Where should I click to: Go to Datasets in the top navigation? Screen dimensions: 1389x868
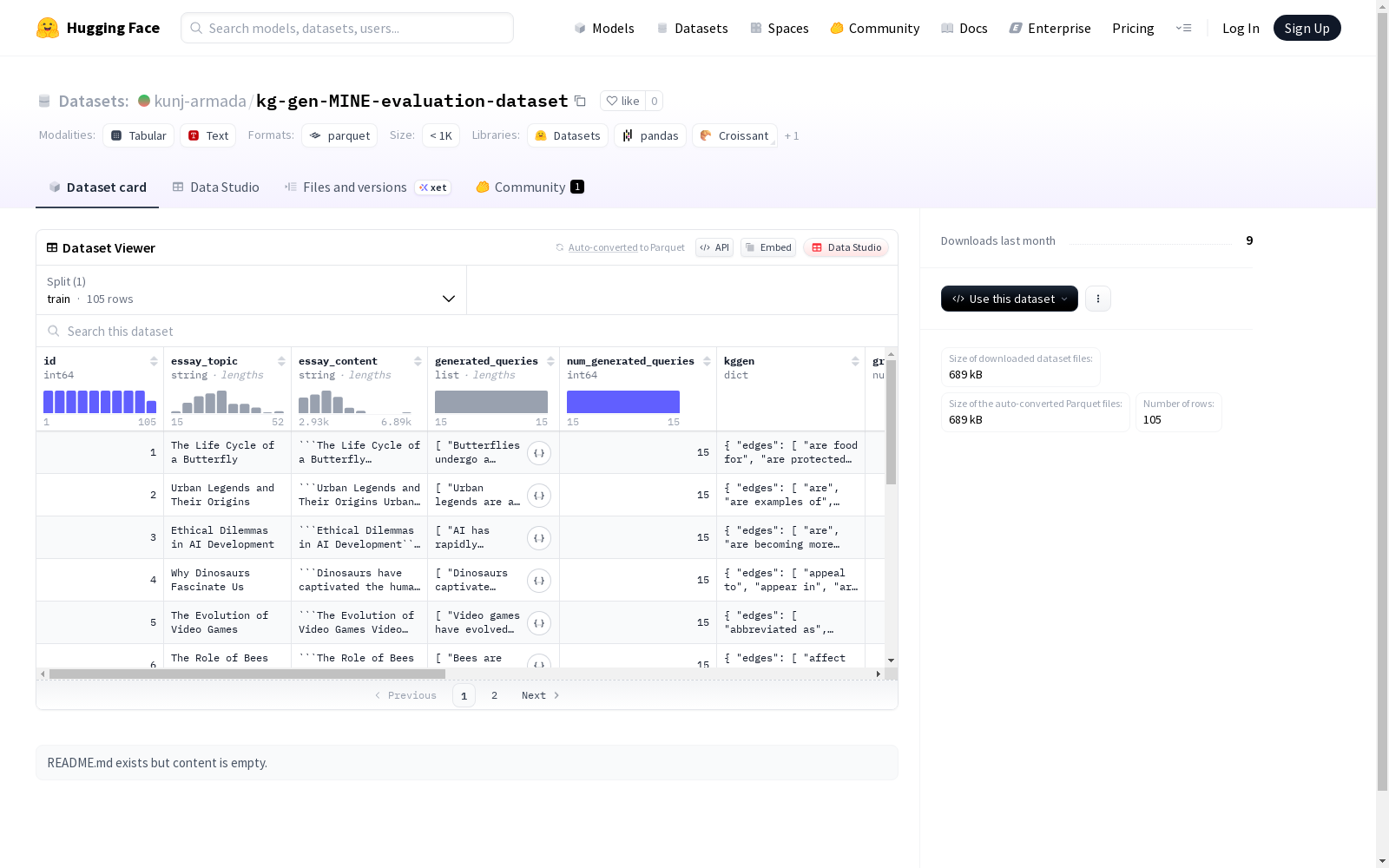[692, 28]
